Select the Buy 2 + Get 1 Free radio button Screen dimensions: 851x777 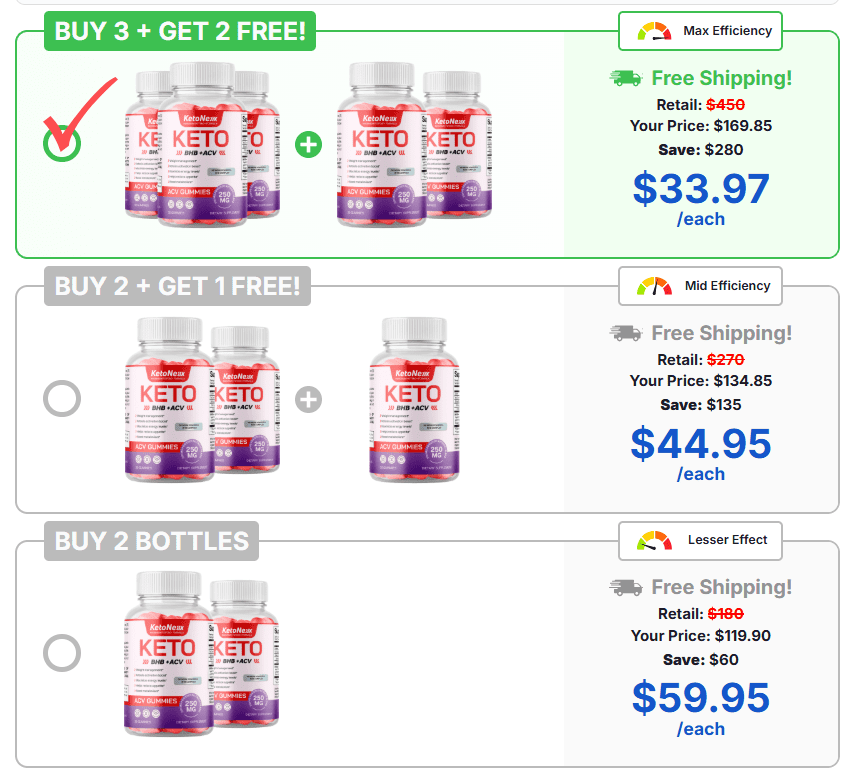click(x=62, y=398)
